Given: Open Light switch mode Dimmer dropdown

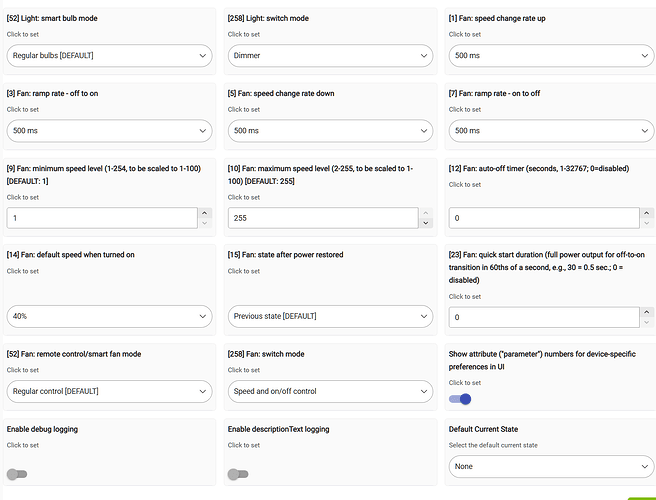Looking at the screenshot, I should point(331,56).
